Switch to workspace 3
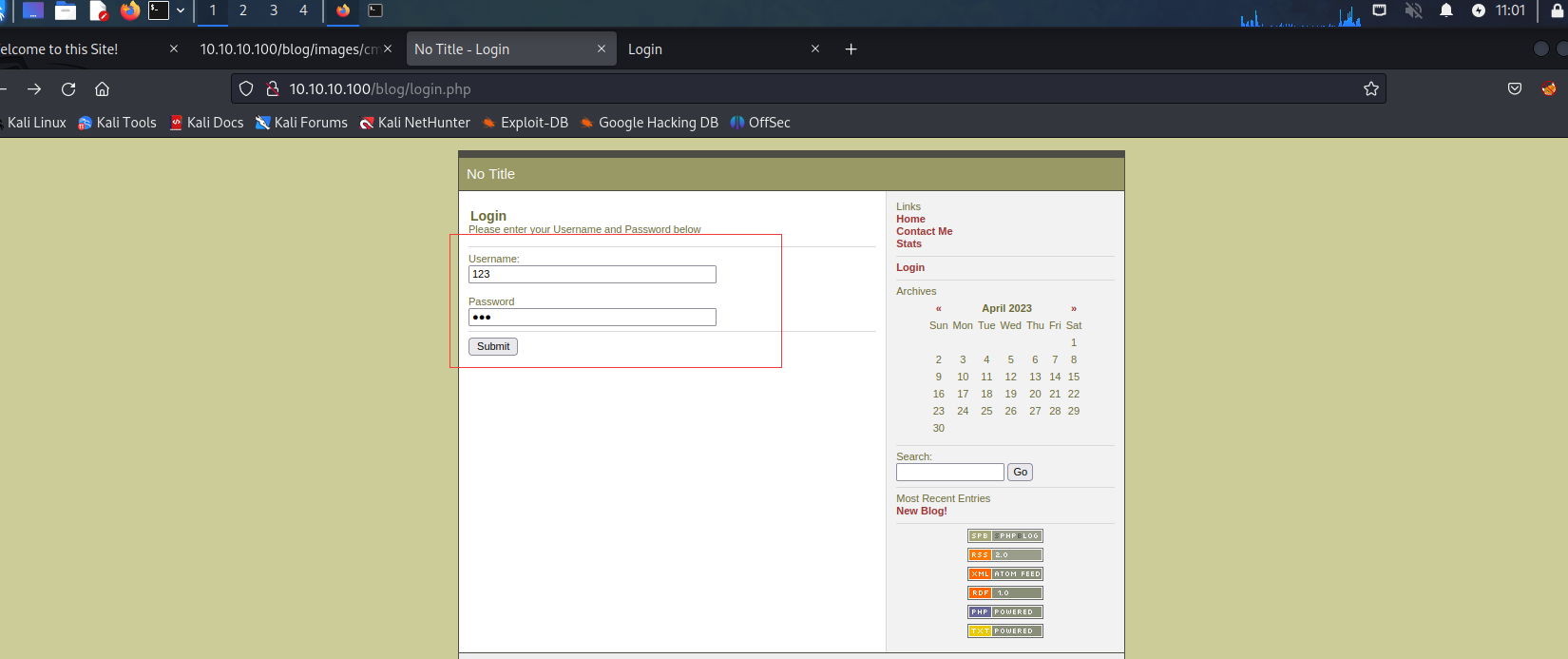 point(274,10)
